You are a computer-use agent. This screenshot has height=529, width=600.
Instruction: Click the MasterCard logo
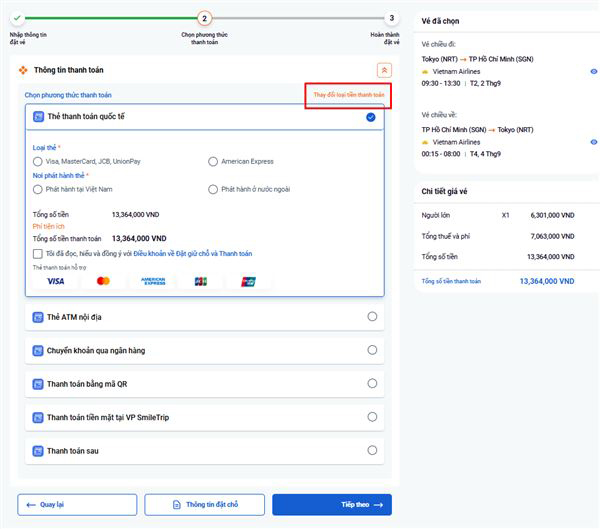pyautogui.click(x=104, y=281)
